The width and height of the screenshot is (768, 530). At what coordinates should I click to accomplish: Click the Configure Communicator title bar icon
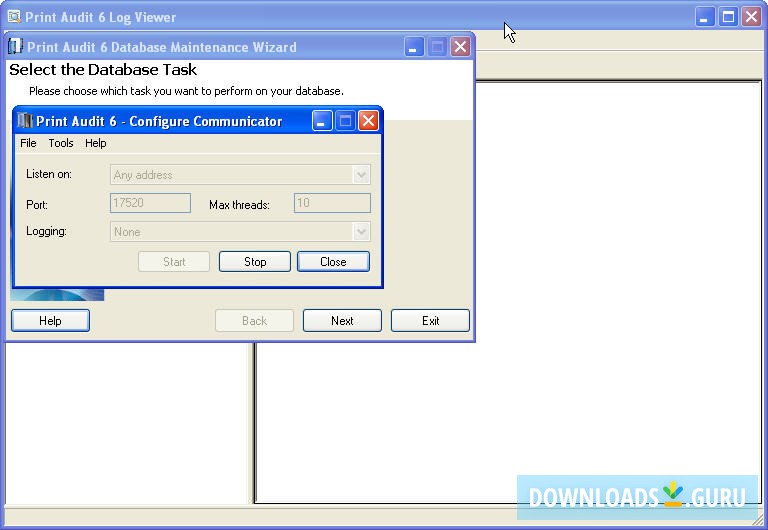pyautogui.click(x=24, y=120)
